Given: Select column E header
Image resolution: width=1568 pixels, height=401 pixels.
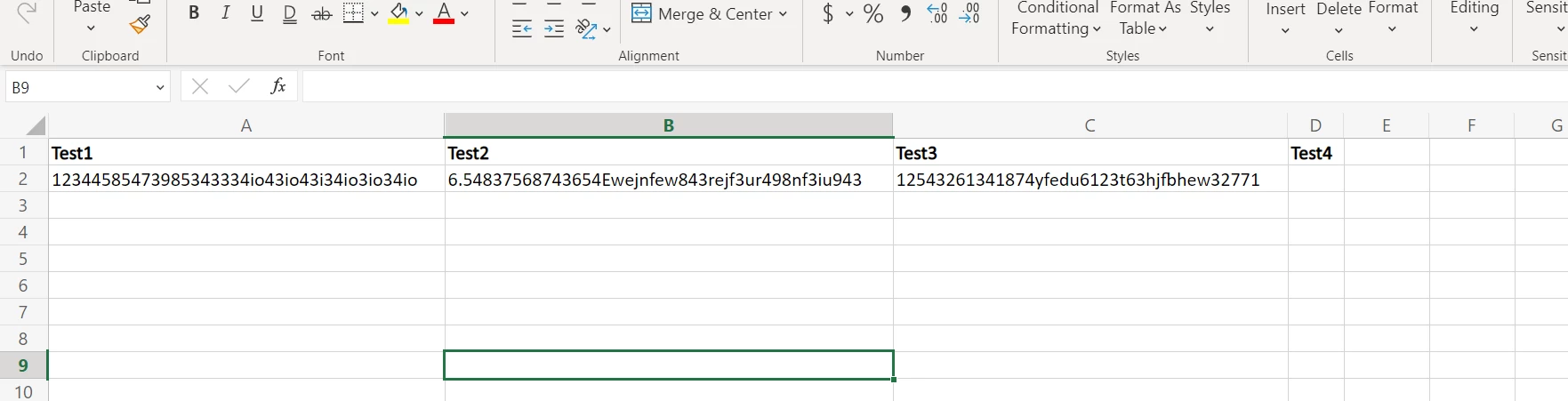Looking at the screenshot, I should coord(1386,125).
